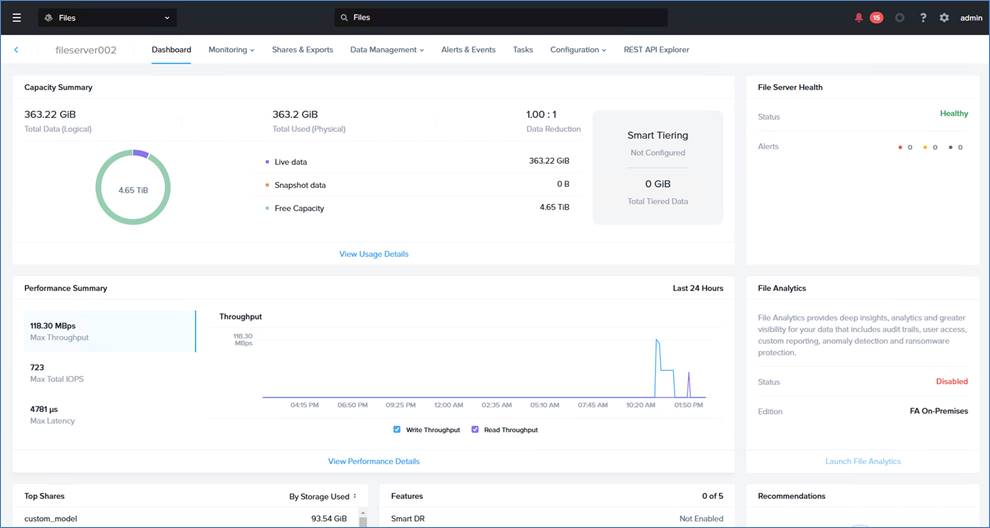Select the Dashboard tab
The width and height of the screenshot is (990, 528).
[x=171, y=49]
